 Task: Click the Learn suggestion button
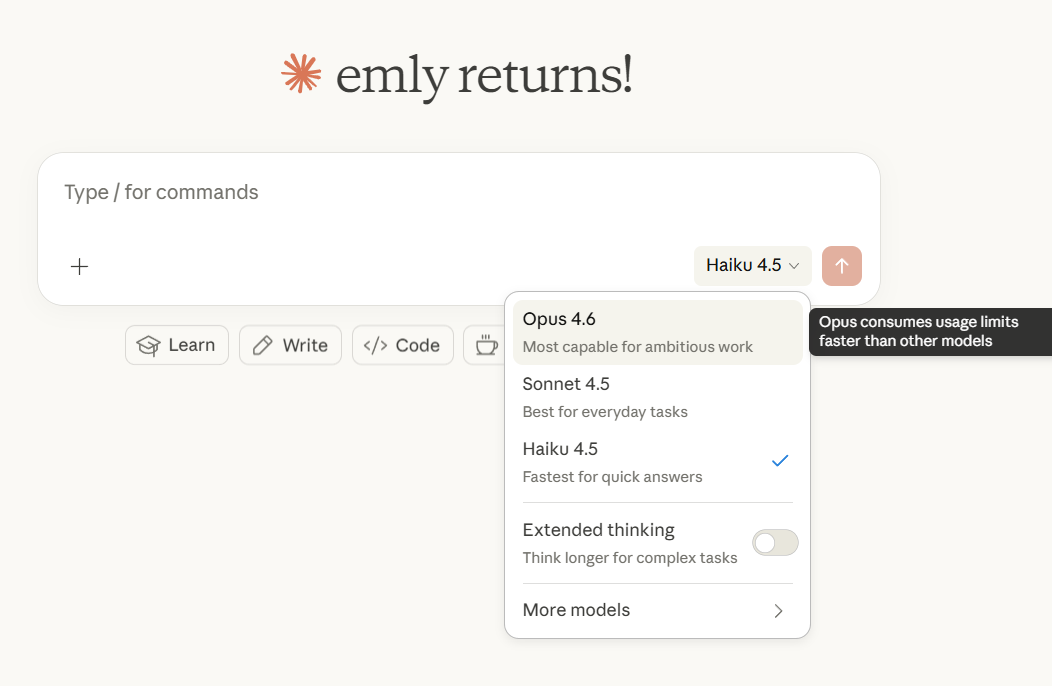click(x=177, y=345)
